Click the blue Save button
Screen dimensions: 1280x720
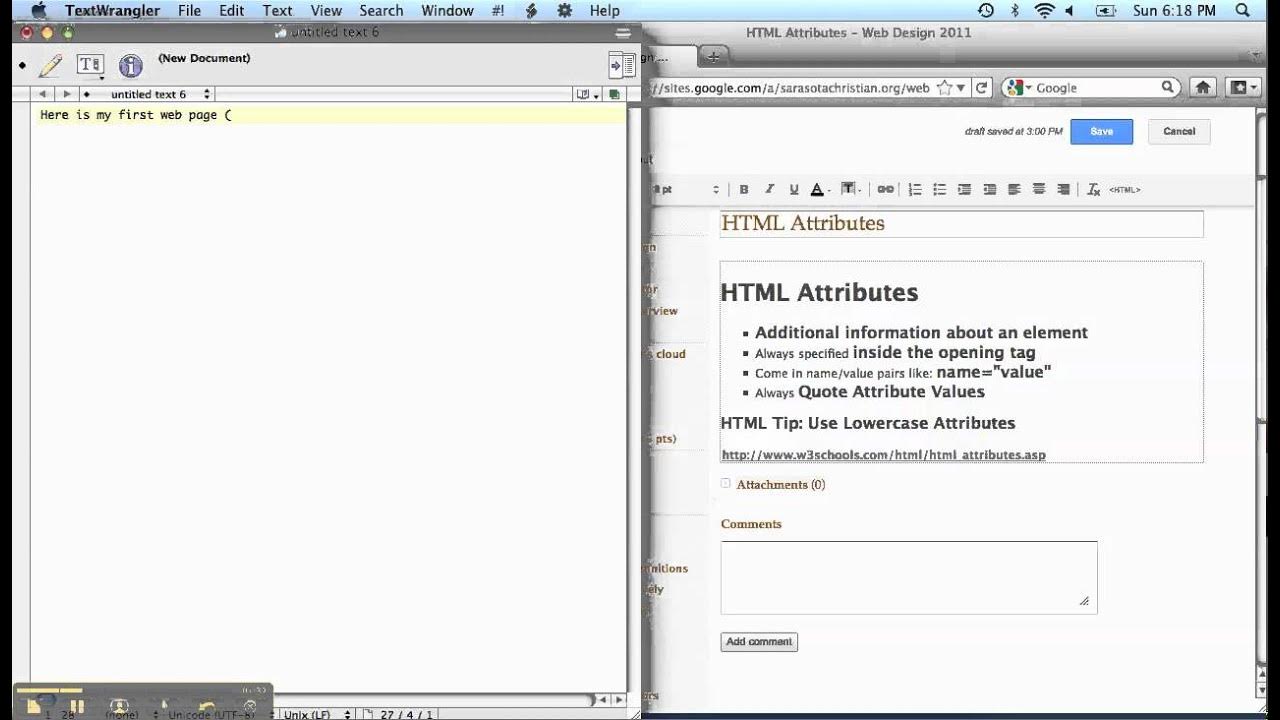coord(1101,131)
